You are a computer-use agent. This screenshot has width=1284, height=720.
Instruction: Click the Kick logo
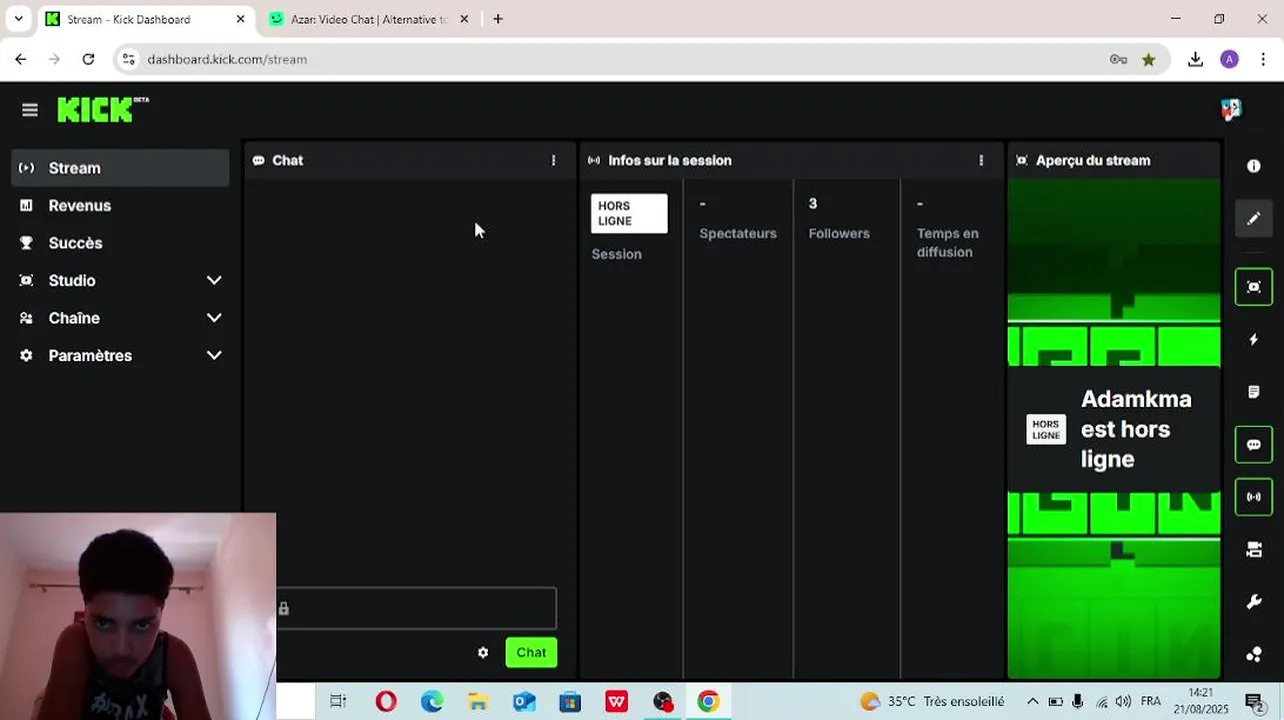pos(103,109)
